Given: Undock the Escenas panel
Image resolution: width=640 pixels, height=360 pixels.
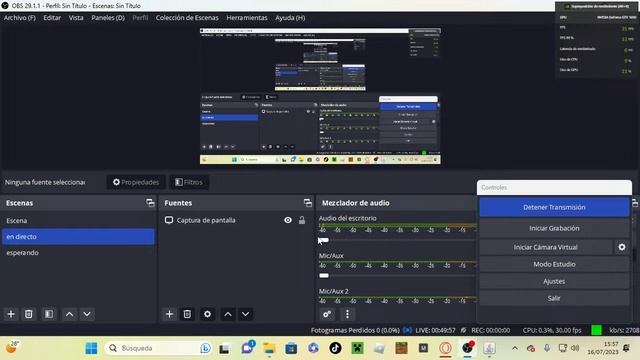Looking at the screenshot, I should point(150,203).
